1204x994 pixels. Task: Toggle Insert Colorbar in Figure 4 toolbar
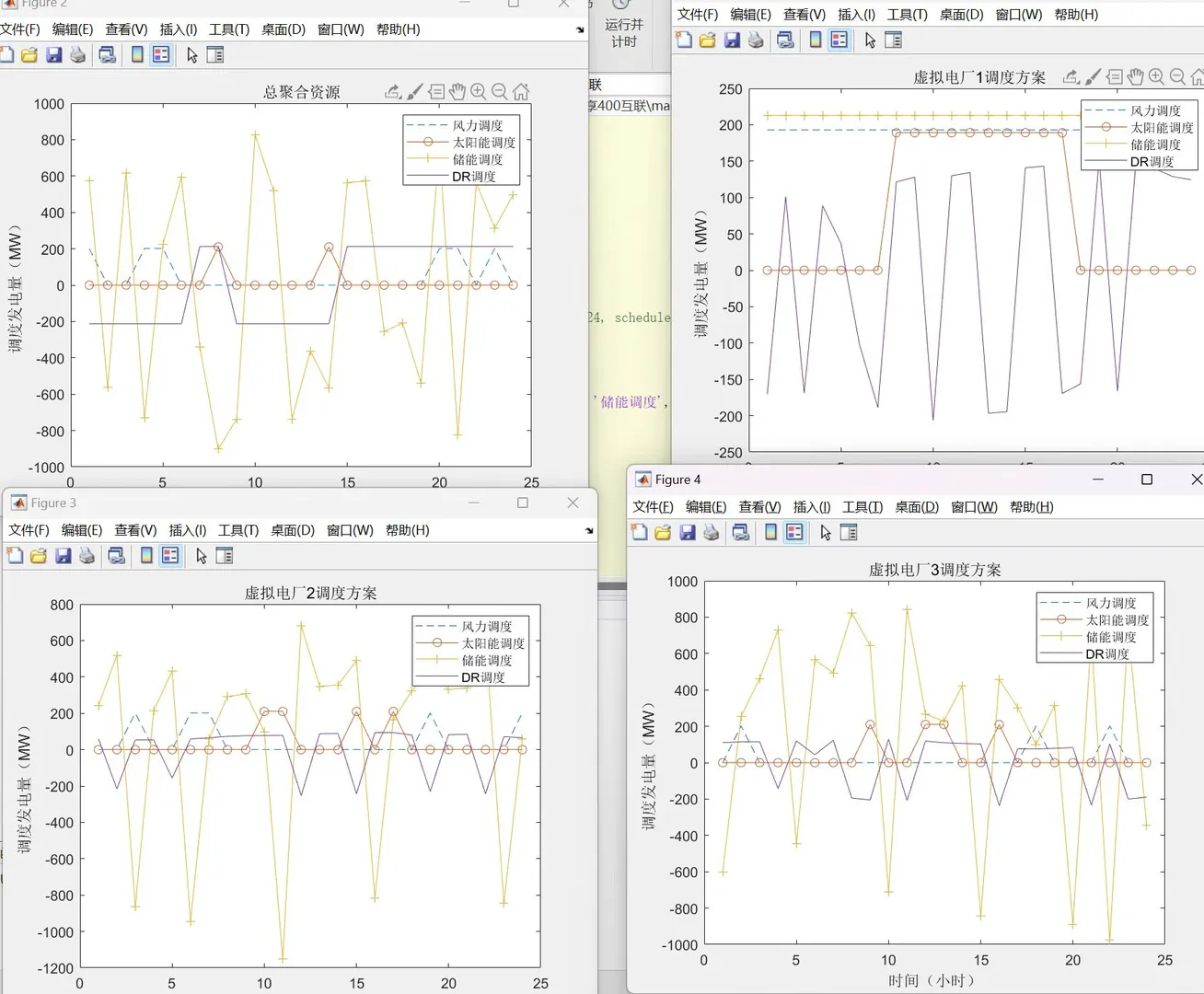point(771,533)
